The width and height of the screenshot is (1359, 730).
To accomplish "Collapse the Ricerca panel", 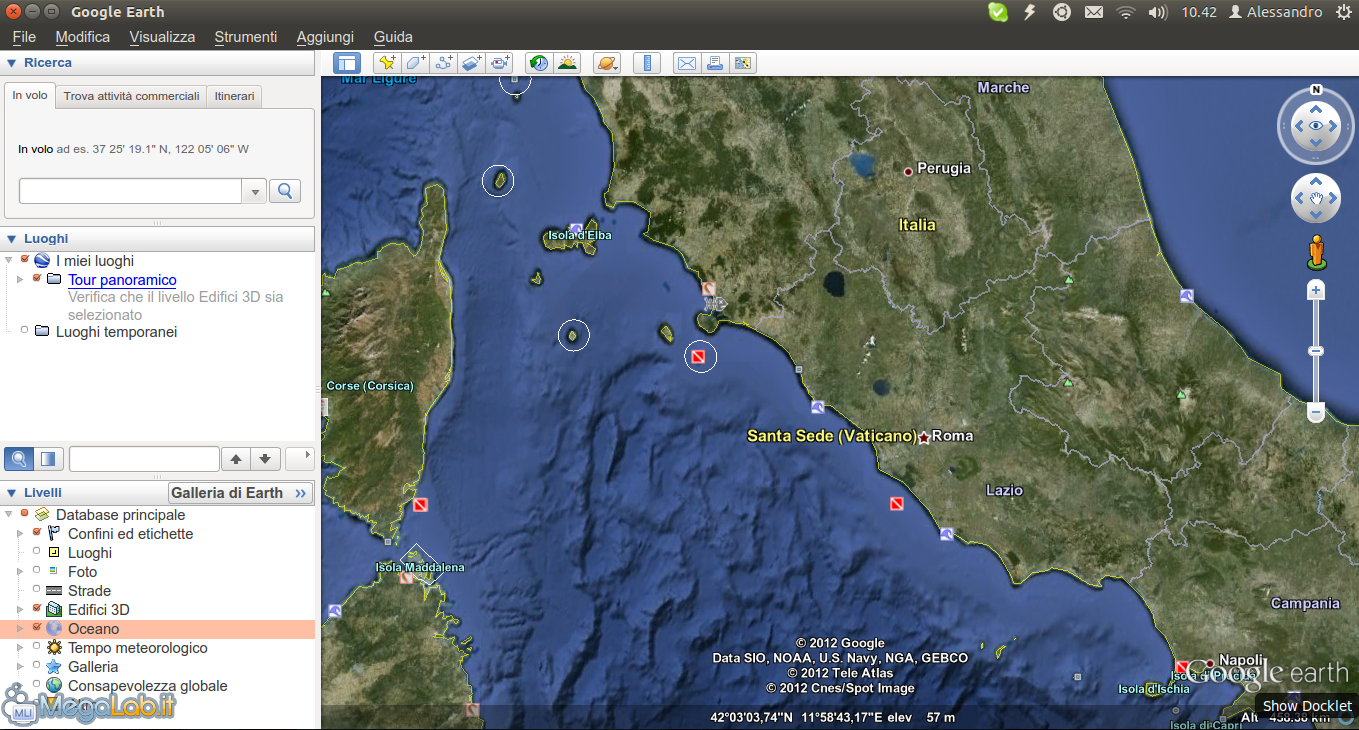I will click(12, 63).
